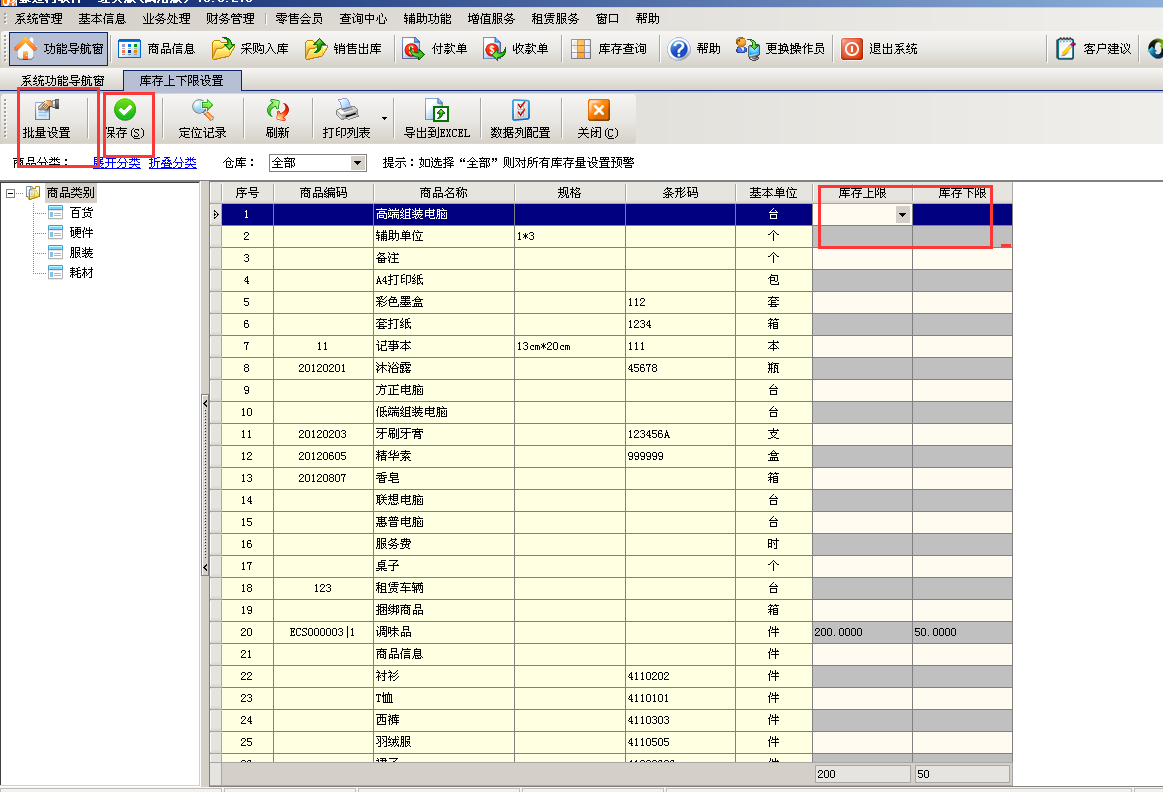Select the 打印列表 printer icon

tap(347, 110)
